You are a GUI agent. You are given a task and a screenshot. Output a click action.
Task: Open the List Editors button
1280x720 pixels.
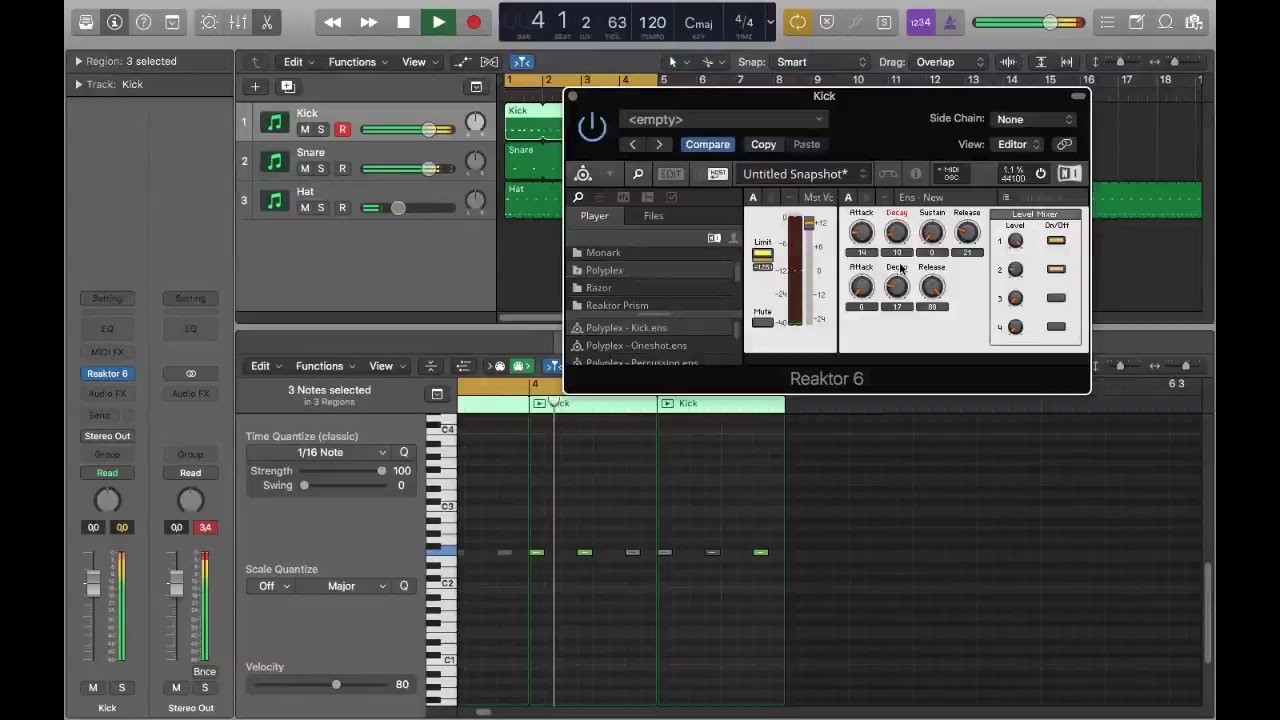[1107, 22]
